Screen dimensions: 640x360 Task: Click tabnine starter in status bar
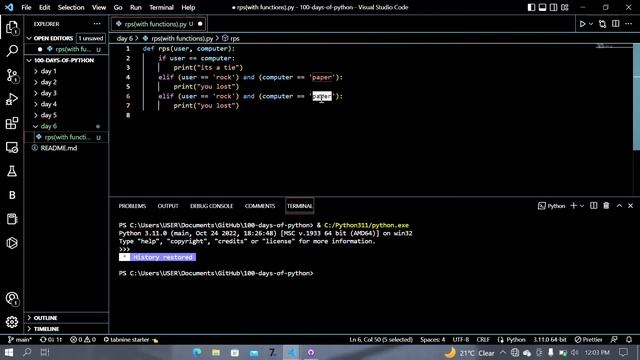131,340
